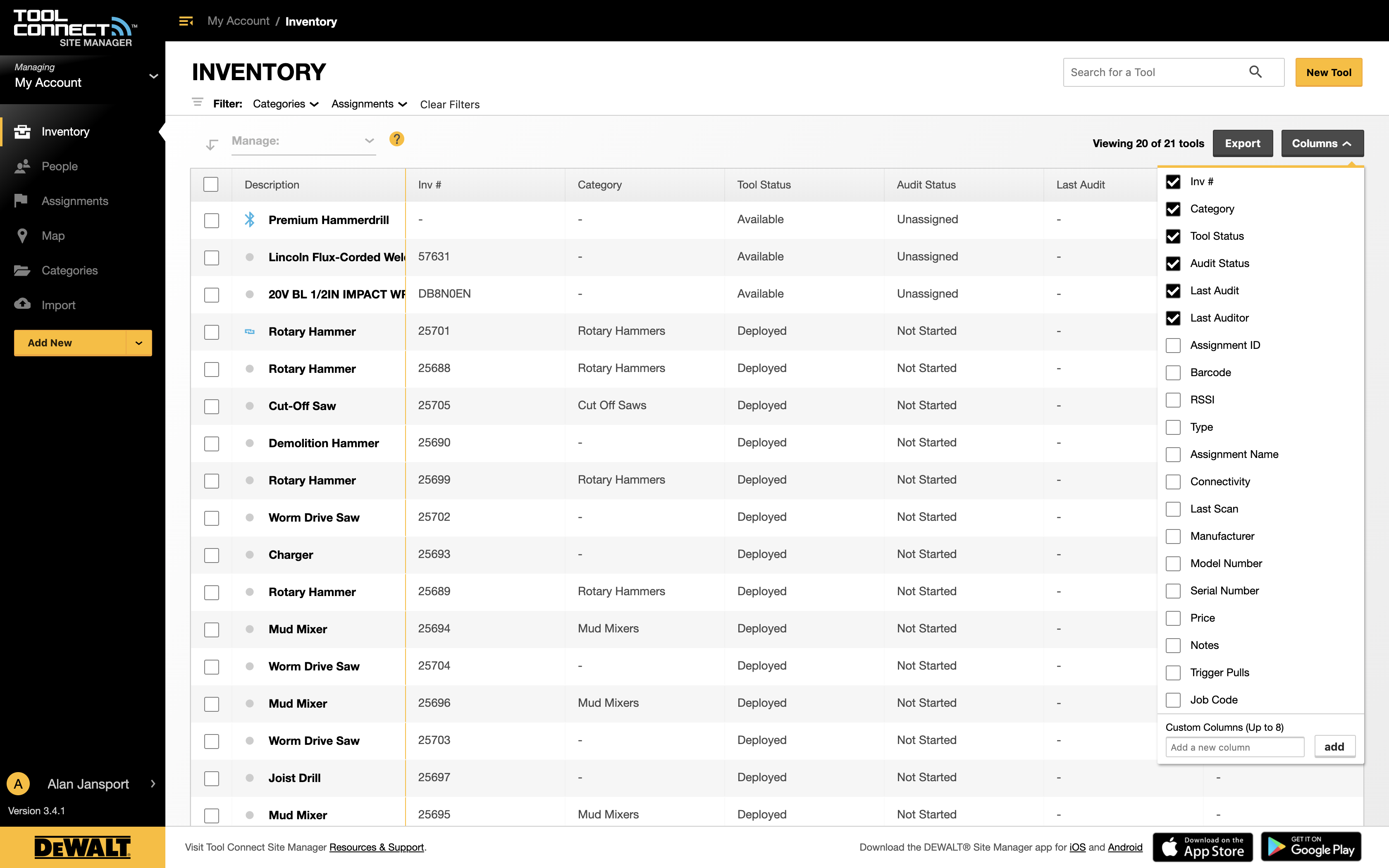This screenshot has height=868, width=1389.
Task: Click the add custom column button
Action: click(1334, 746)
